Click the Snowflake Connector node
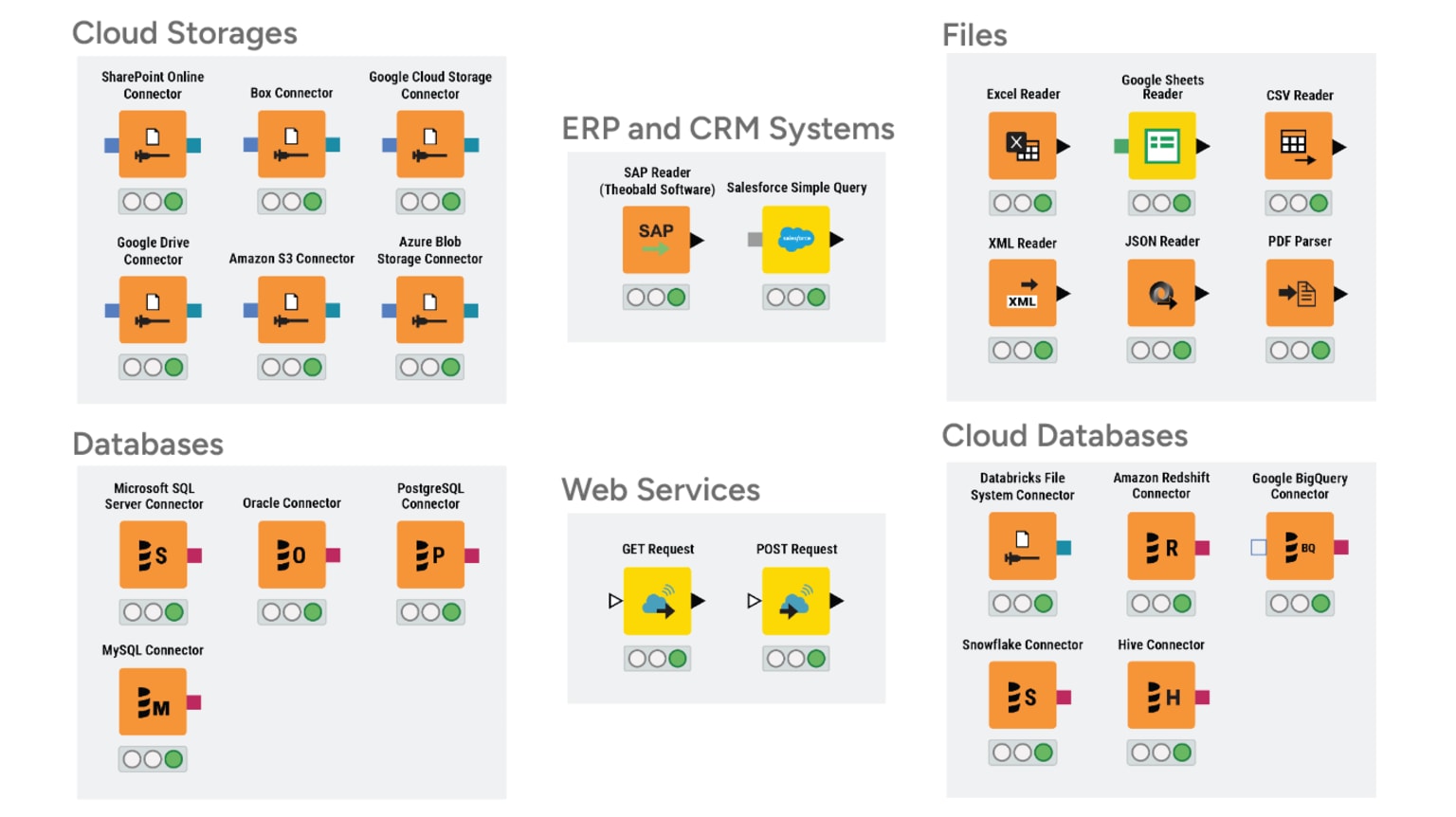The width and height of the screenshot is (1456, 817). pos(1022,696)
